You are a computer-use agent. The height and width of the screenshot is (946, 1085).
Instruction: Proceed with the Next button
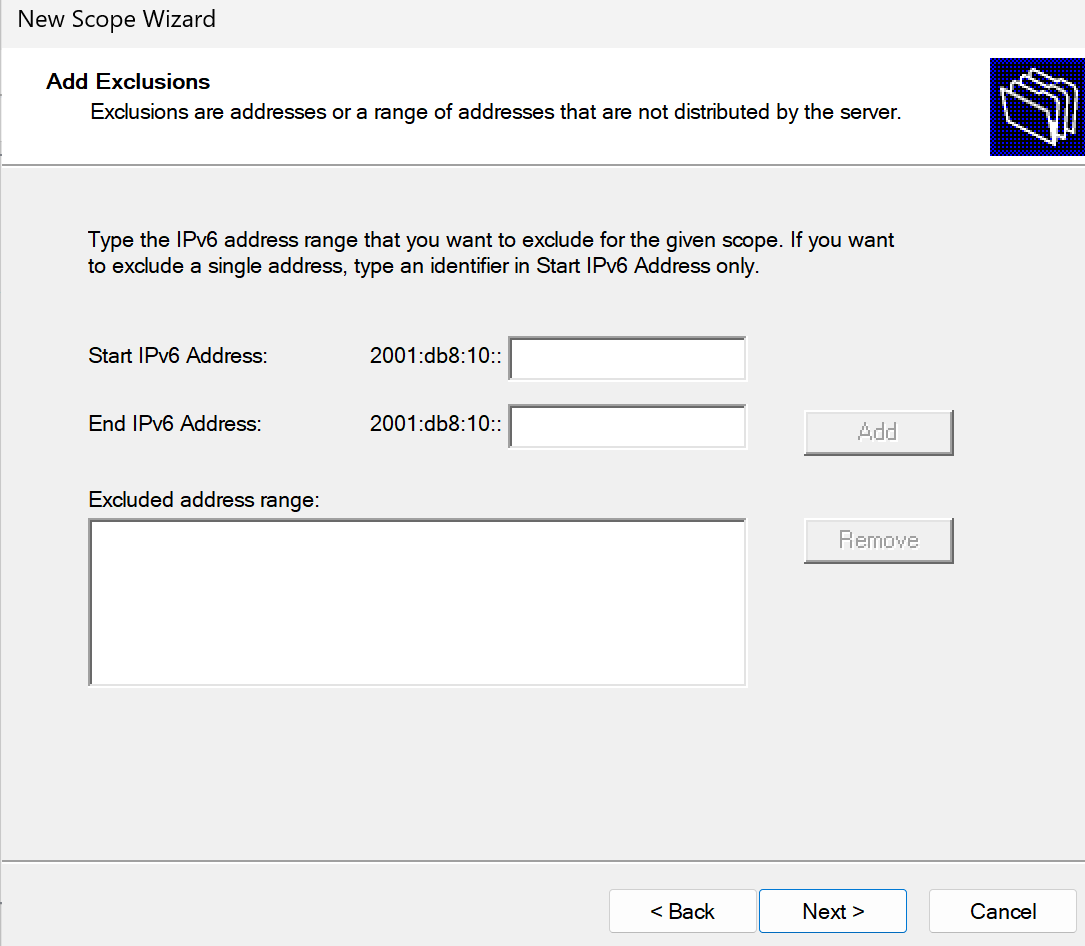(833, 911)
